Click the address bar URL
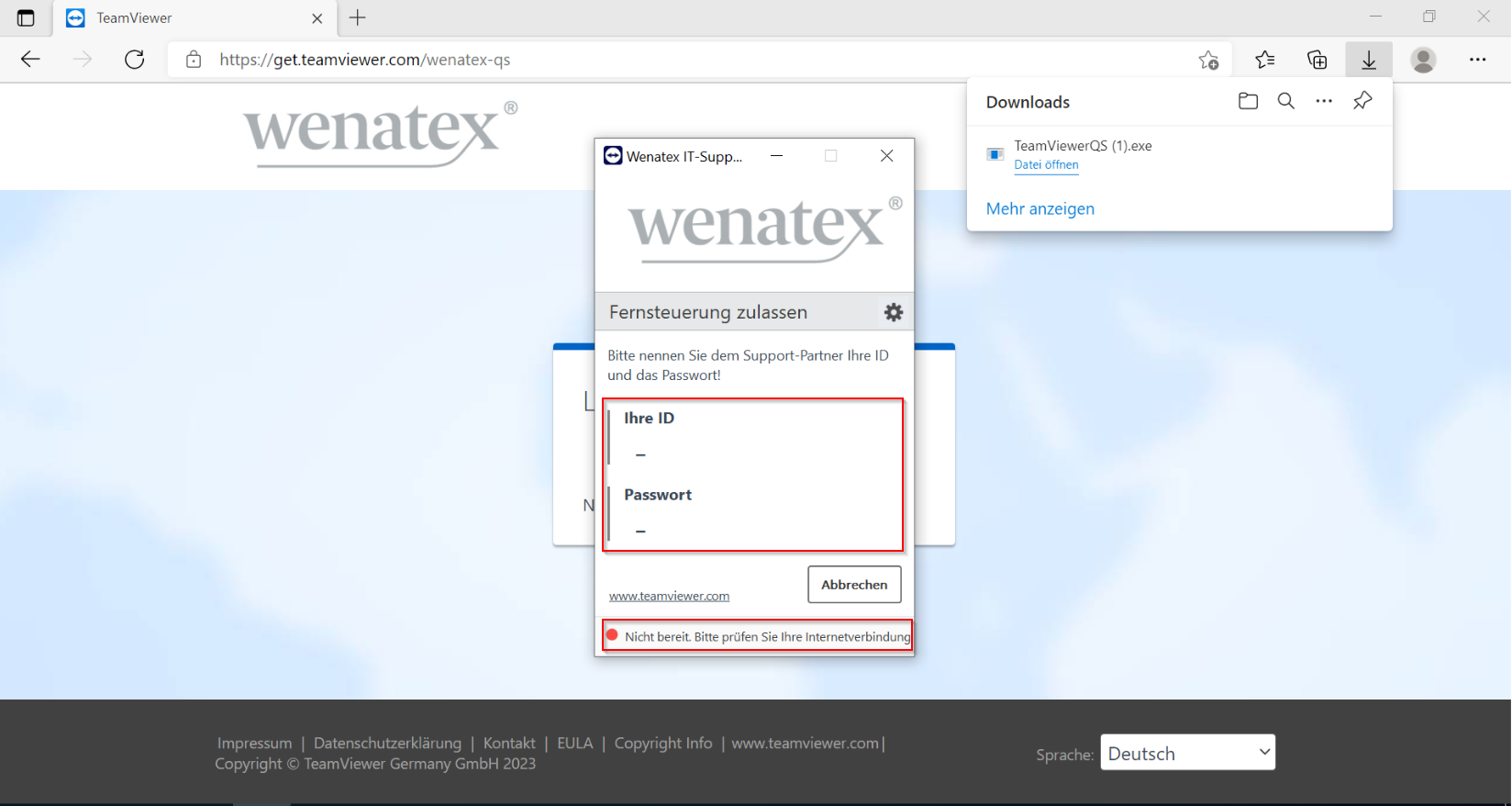 point(365,60)
